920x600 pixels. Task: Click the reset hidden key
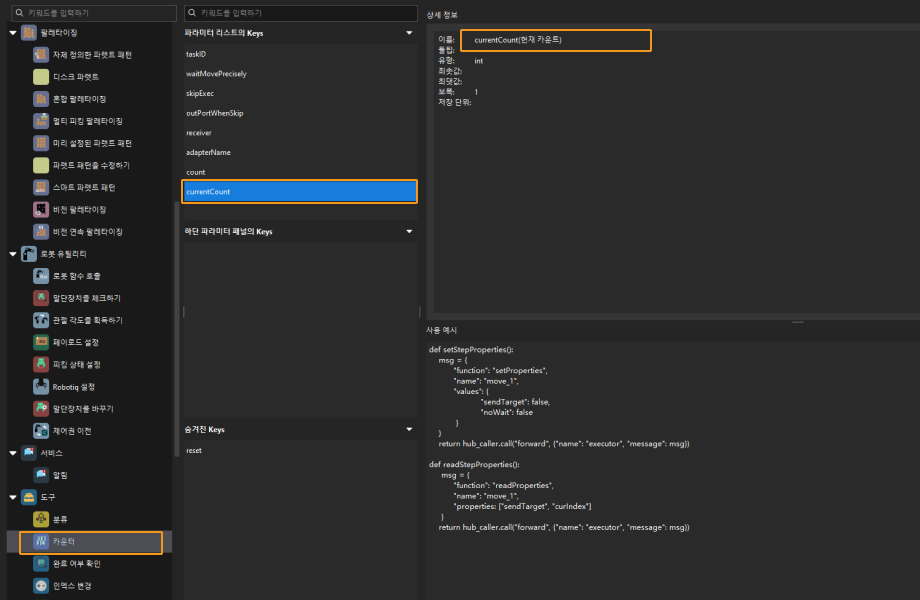(x=195, y=451)
